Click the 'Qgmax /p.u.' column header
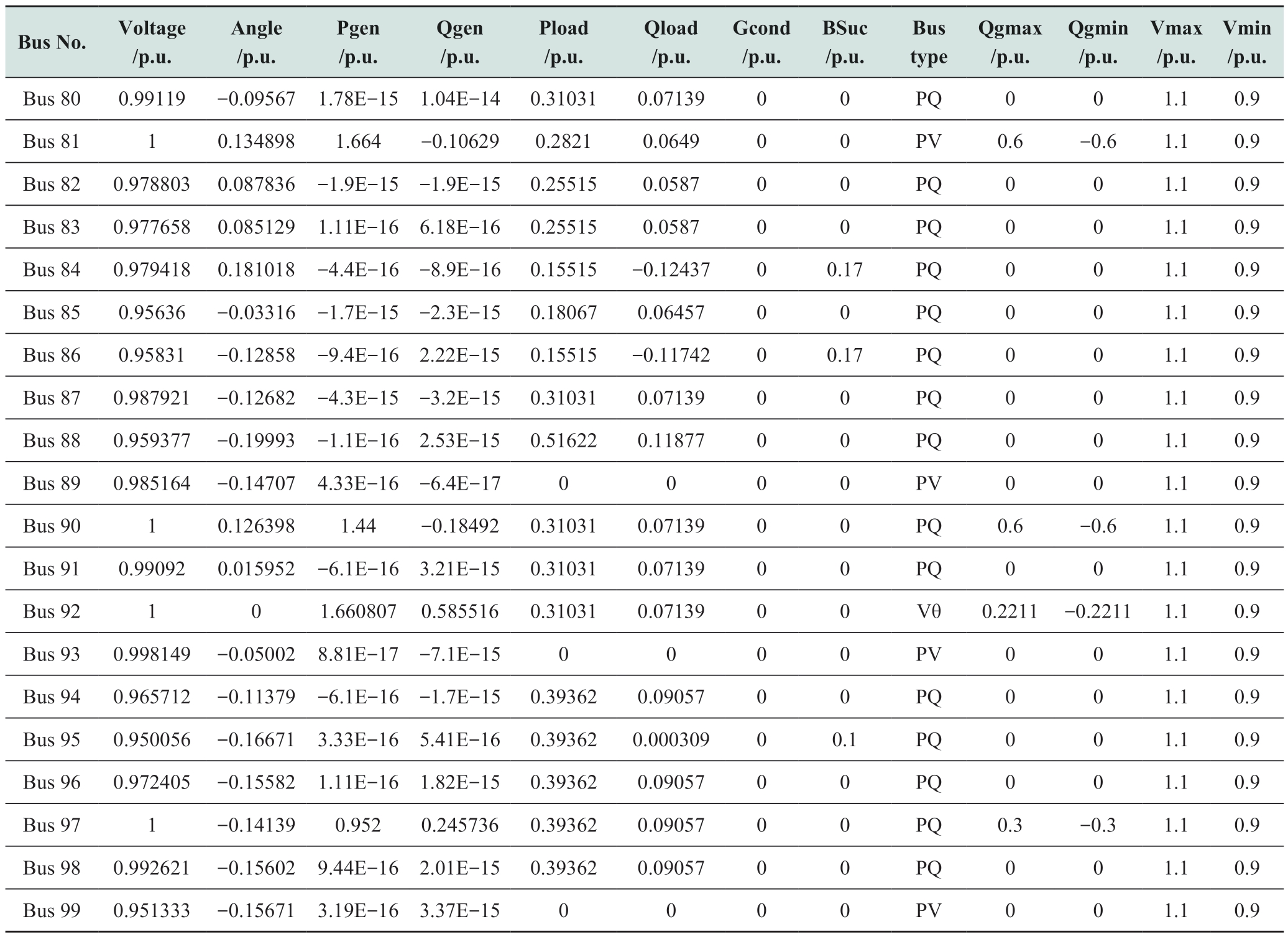Screen dimensions: 1288x937 [1010, 42]
